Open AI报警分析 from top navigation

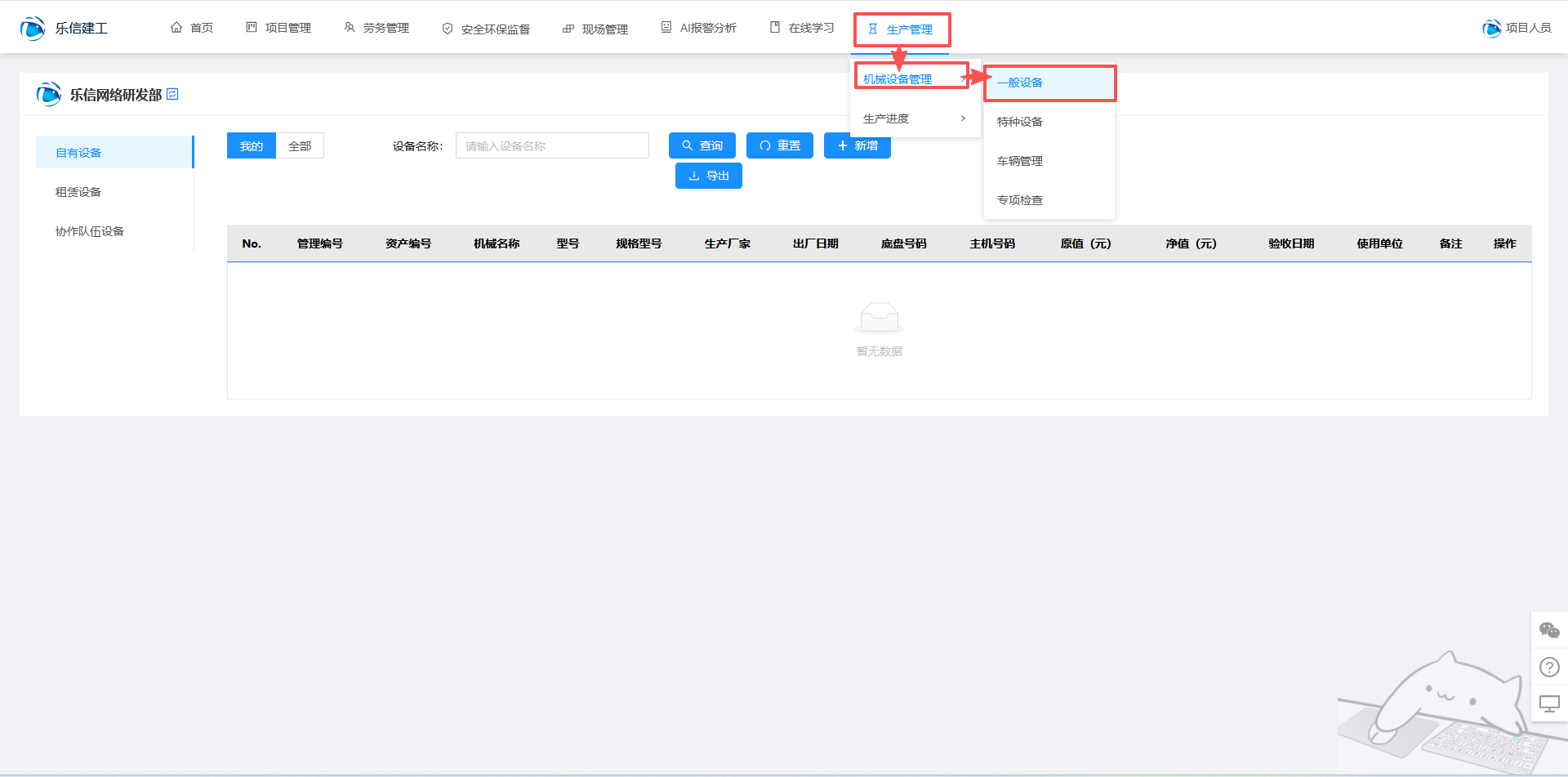(699, 29)
